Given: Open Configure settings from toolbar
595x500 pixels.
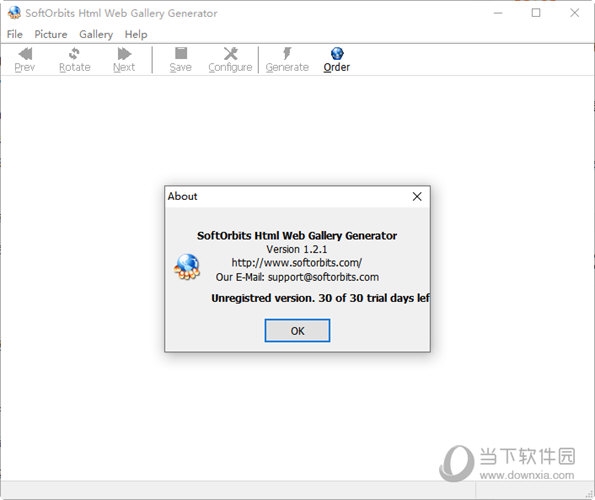Looking at the screenshot, I should coord(230,60).
